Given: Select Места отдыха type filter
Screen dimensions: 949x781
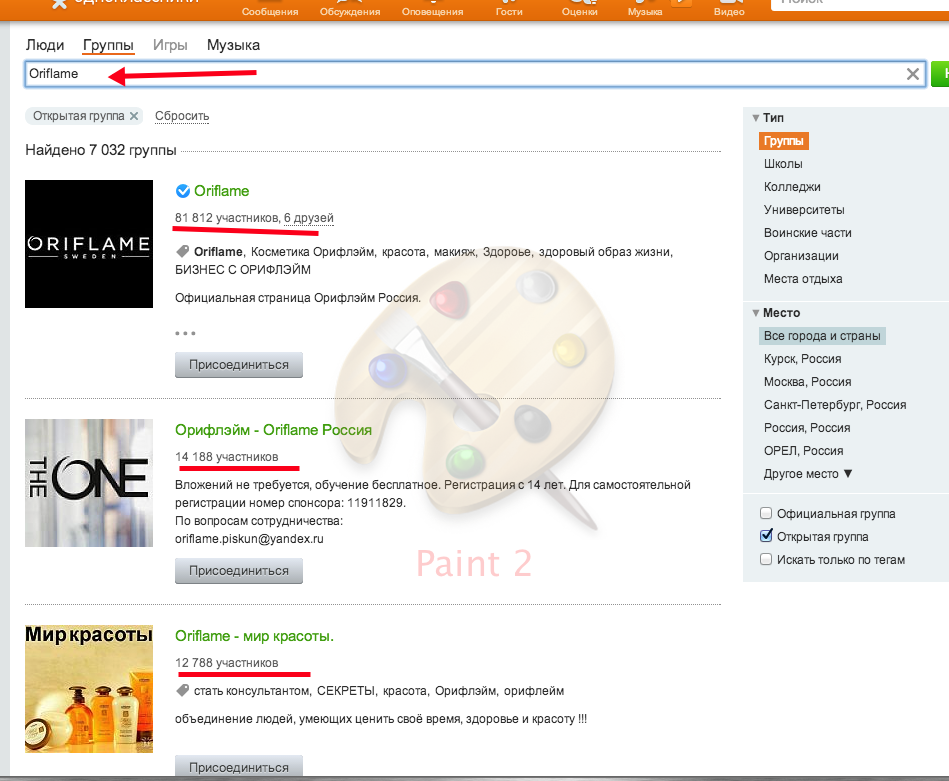Looking at the screenshot, I should click(803, 279).
